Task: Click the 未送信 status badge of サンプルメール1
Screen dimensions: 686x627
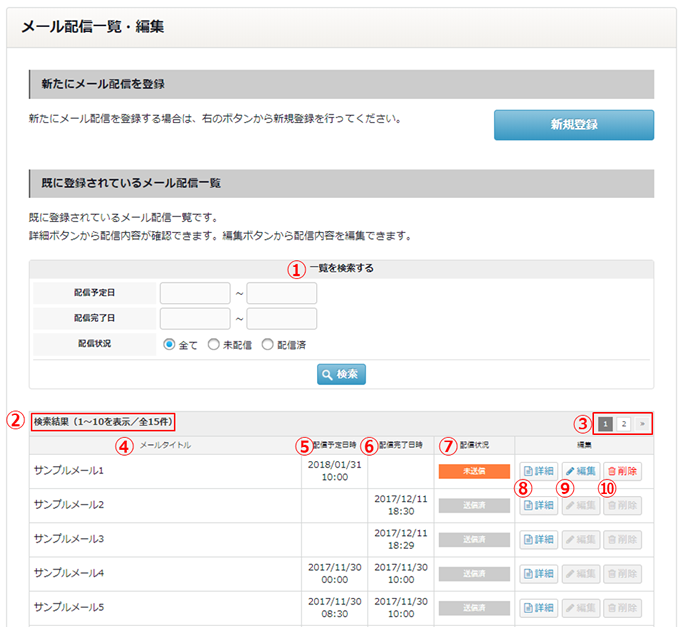Action: pos(474,471)
